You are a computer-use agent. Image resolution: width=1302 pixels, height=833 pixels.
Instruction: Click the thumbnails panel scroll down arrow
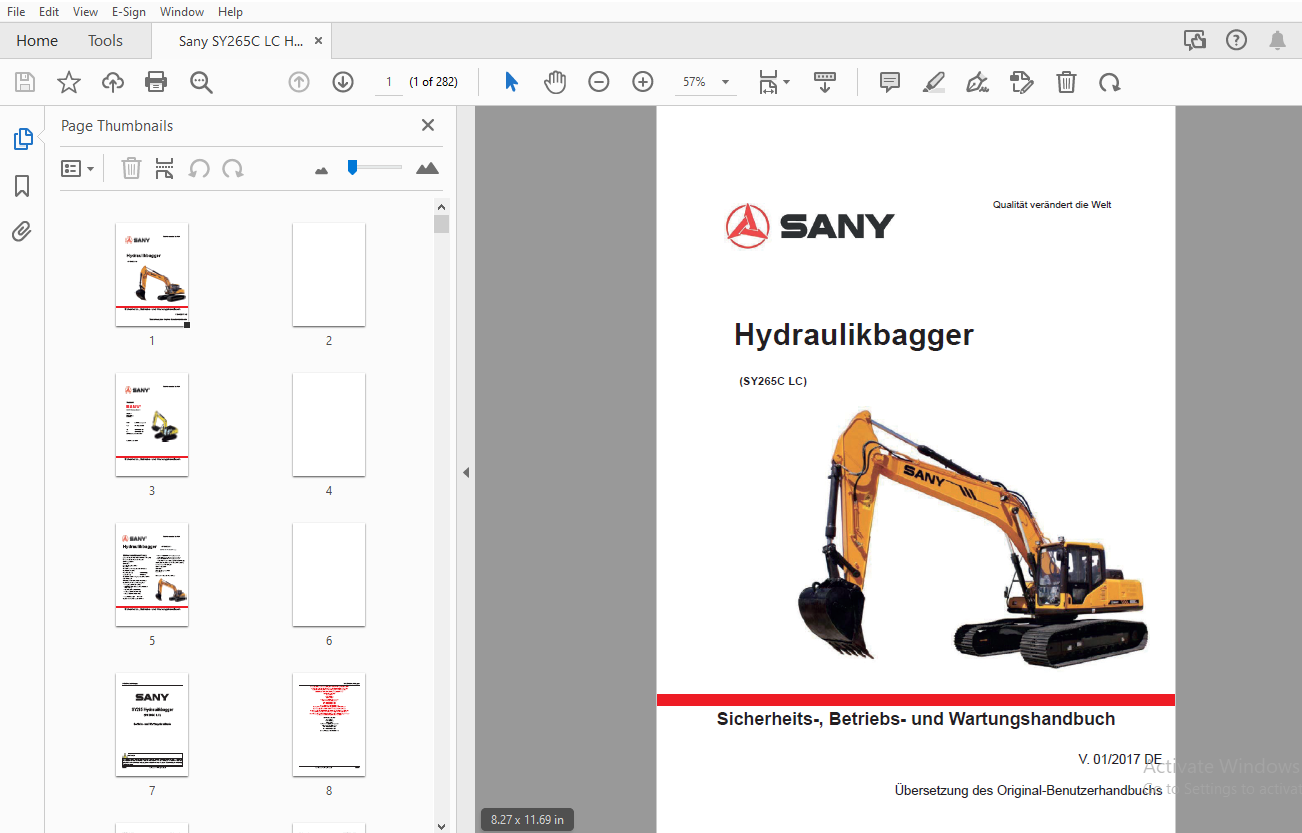(x=441, y=826)
